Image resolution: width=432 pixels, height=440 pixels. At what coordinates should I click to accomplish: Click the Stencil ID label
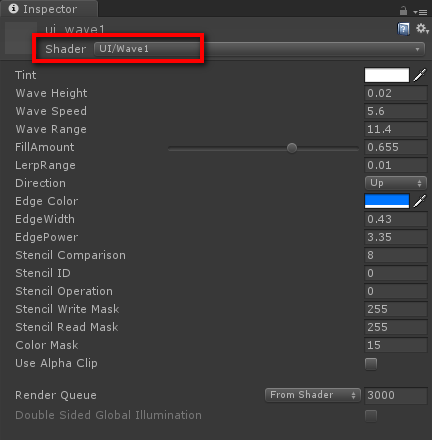pyautogui.click(x=43, y=273)
